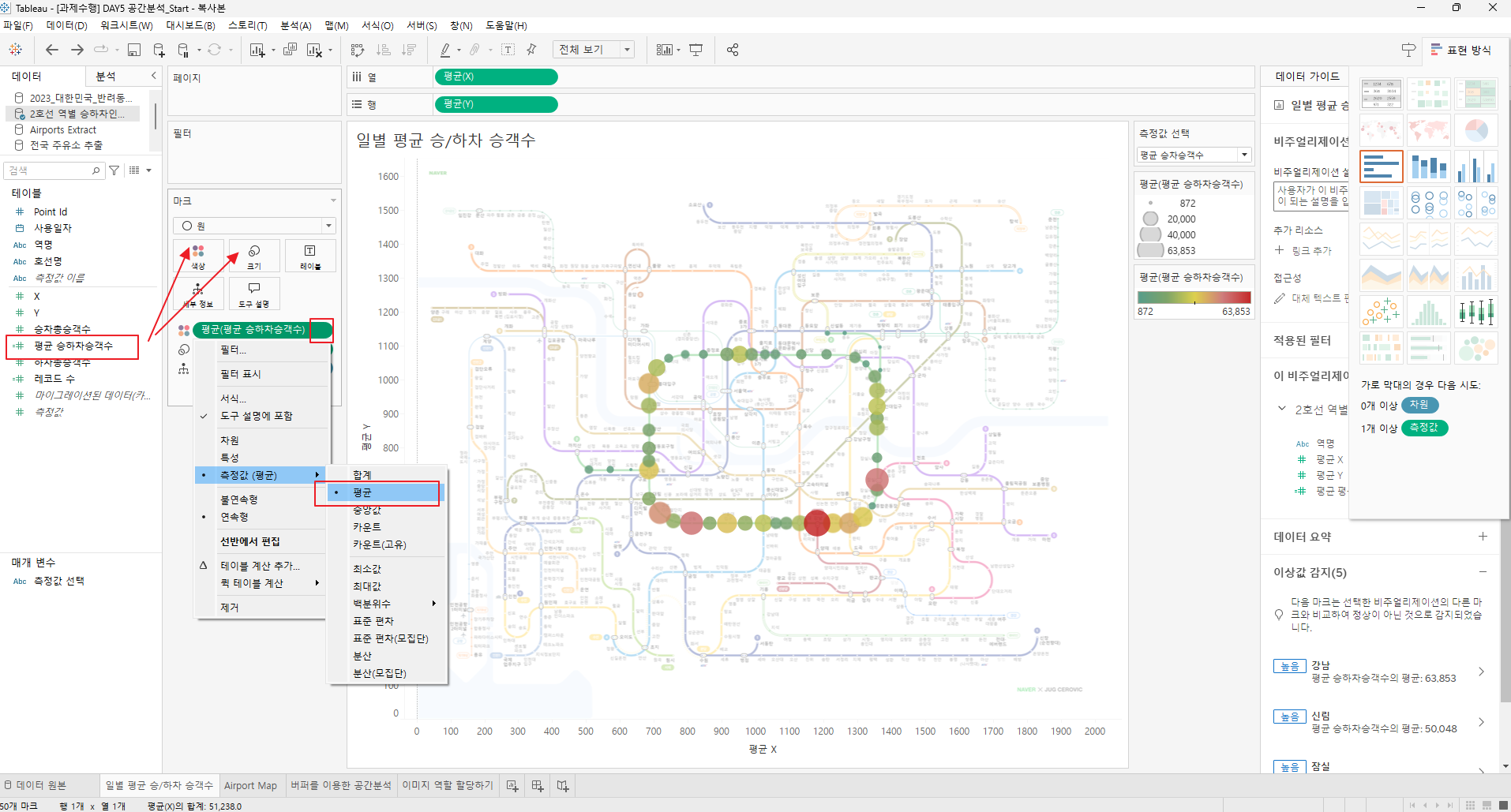1511x812 pixels.
Task: Click the Save icon in toolbar
Action: point(134,50)
